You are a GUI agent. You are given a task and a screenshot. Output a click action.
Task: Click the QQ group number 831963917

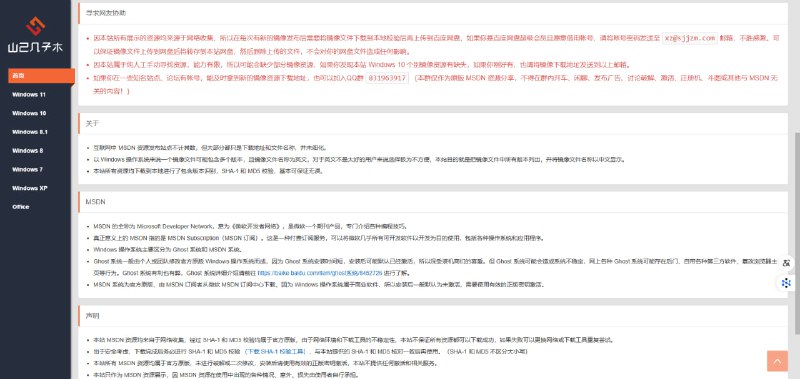click(387, 78)
